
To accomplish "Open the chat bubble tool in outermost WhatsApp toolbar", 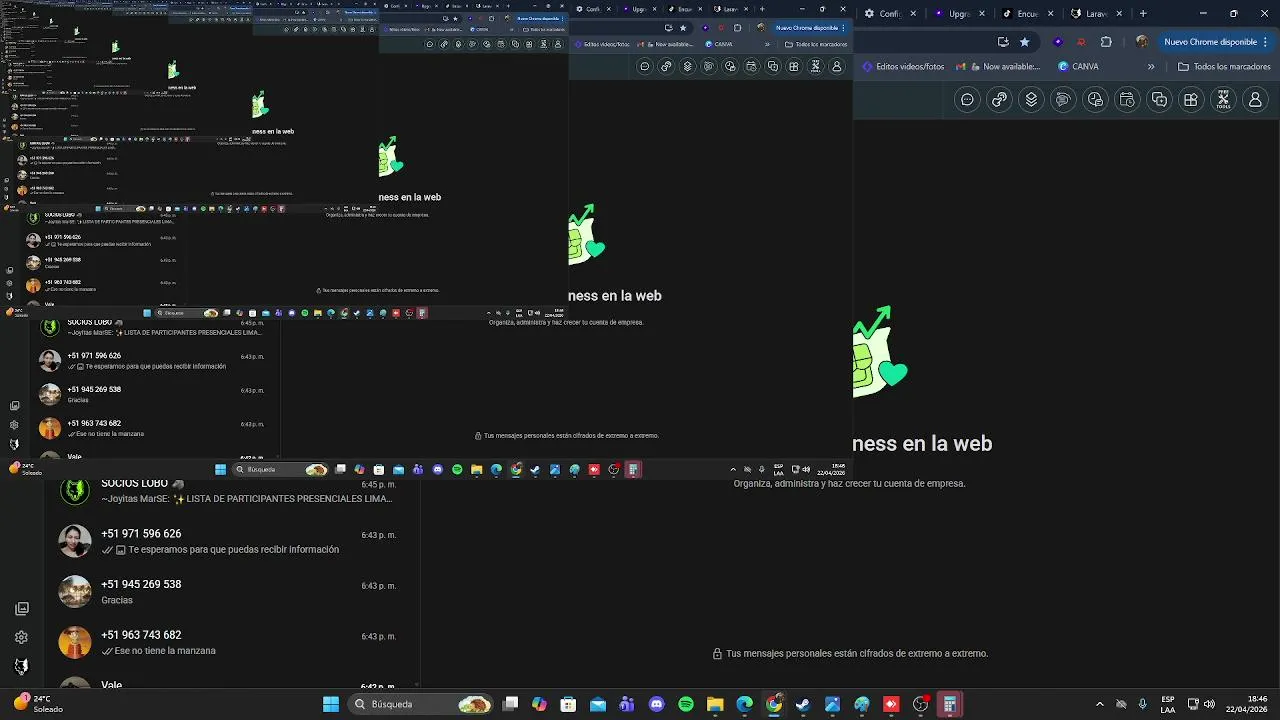I will [x=967, y=99].
